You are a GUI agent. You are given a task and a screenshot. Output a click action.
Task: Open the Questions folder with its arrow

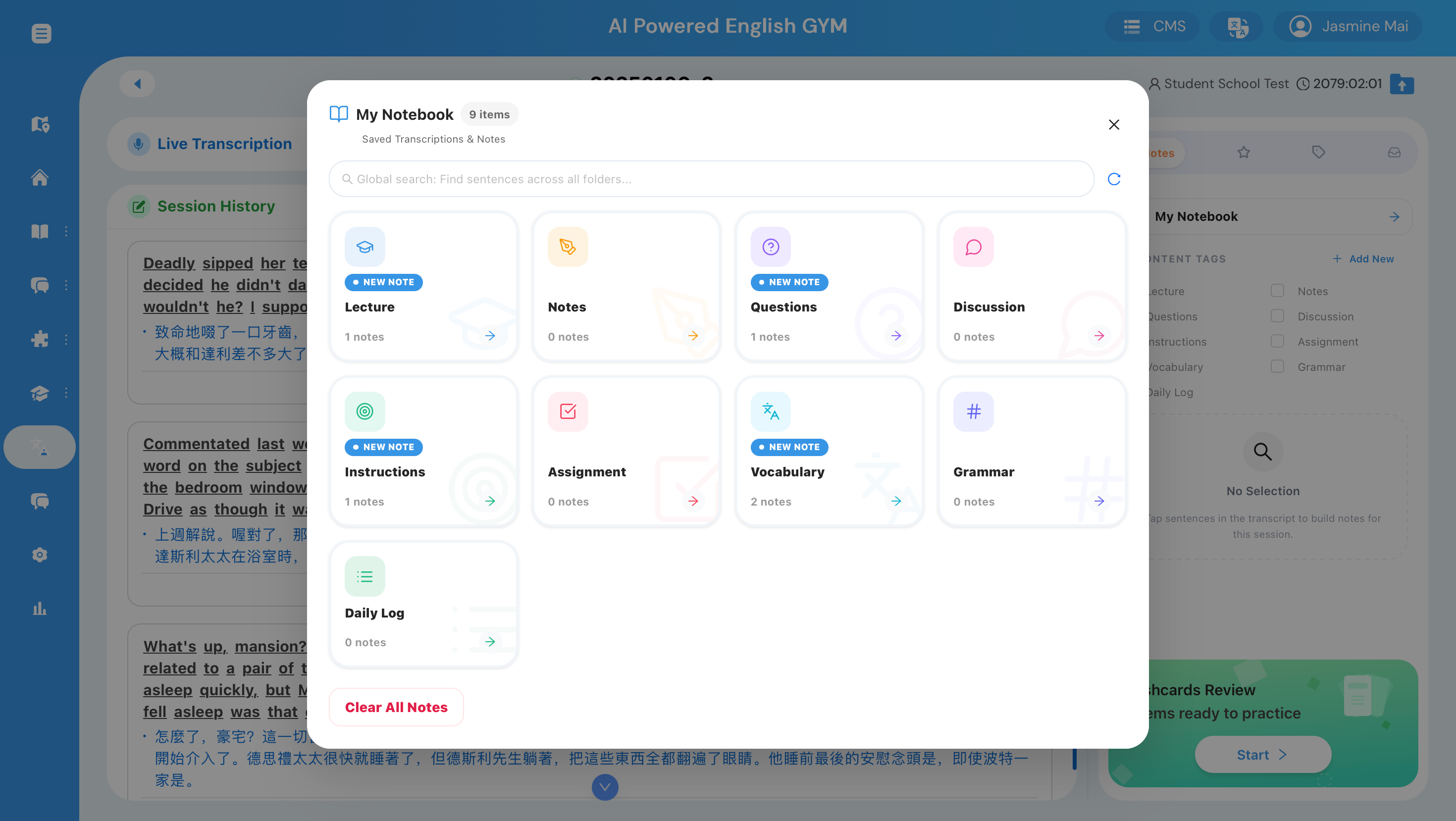(x=895, y=336)
